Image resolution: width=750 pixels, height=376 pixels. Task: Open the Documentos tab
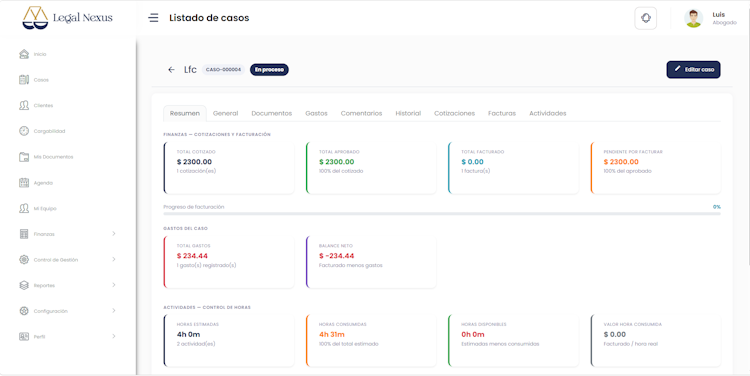tap(272, 113)
